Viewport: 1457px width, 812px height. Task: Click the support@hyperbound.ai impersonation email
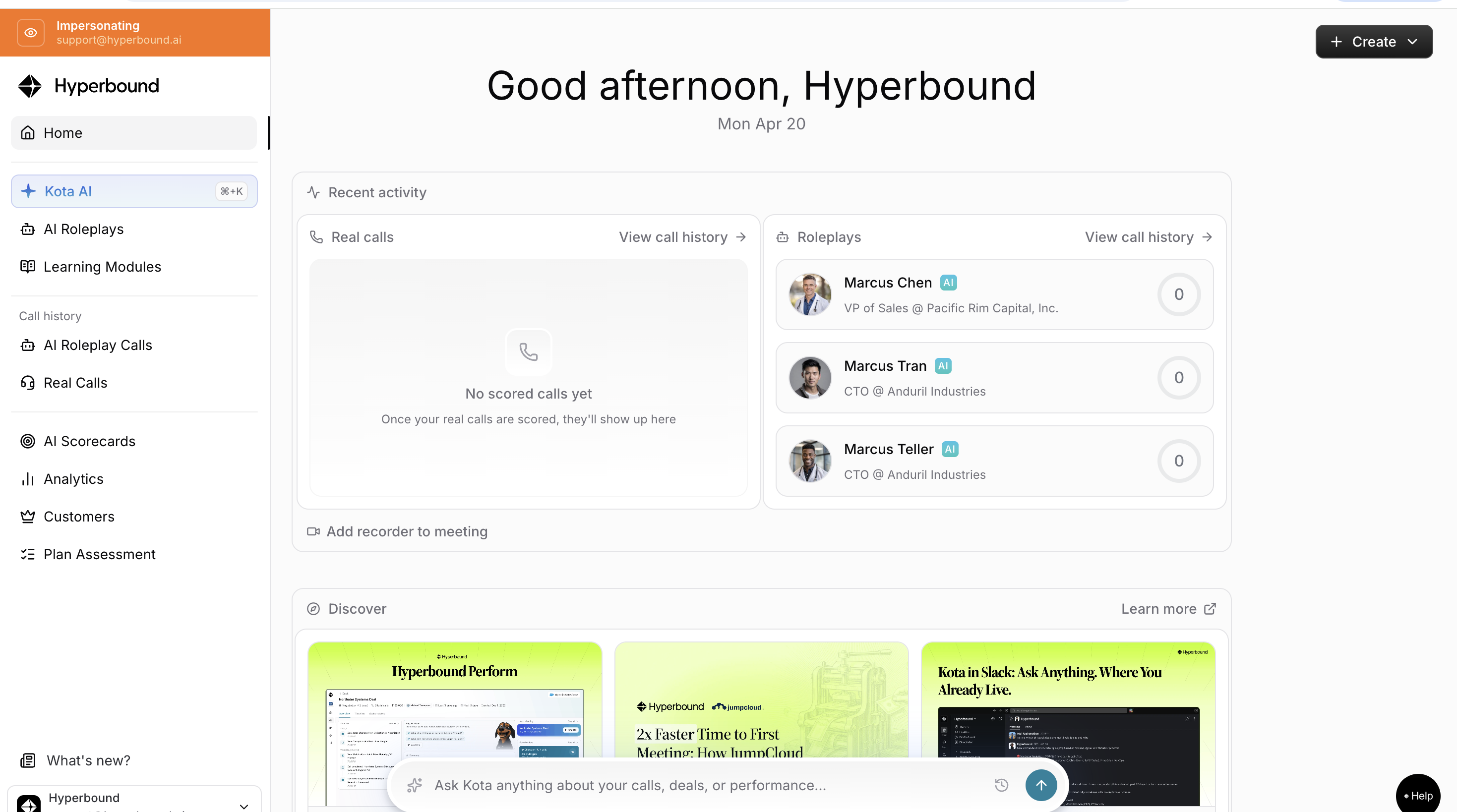coord(119,40)
